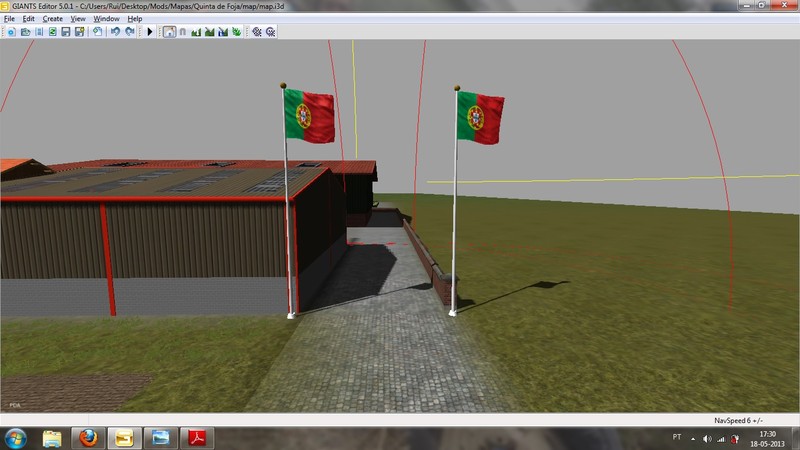Click the PT language indicator
The width and height of the screenshot is (800, 450).
tap(677, 437)
